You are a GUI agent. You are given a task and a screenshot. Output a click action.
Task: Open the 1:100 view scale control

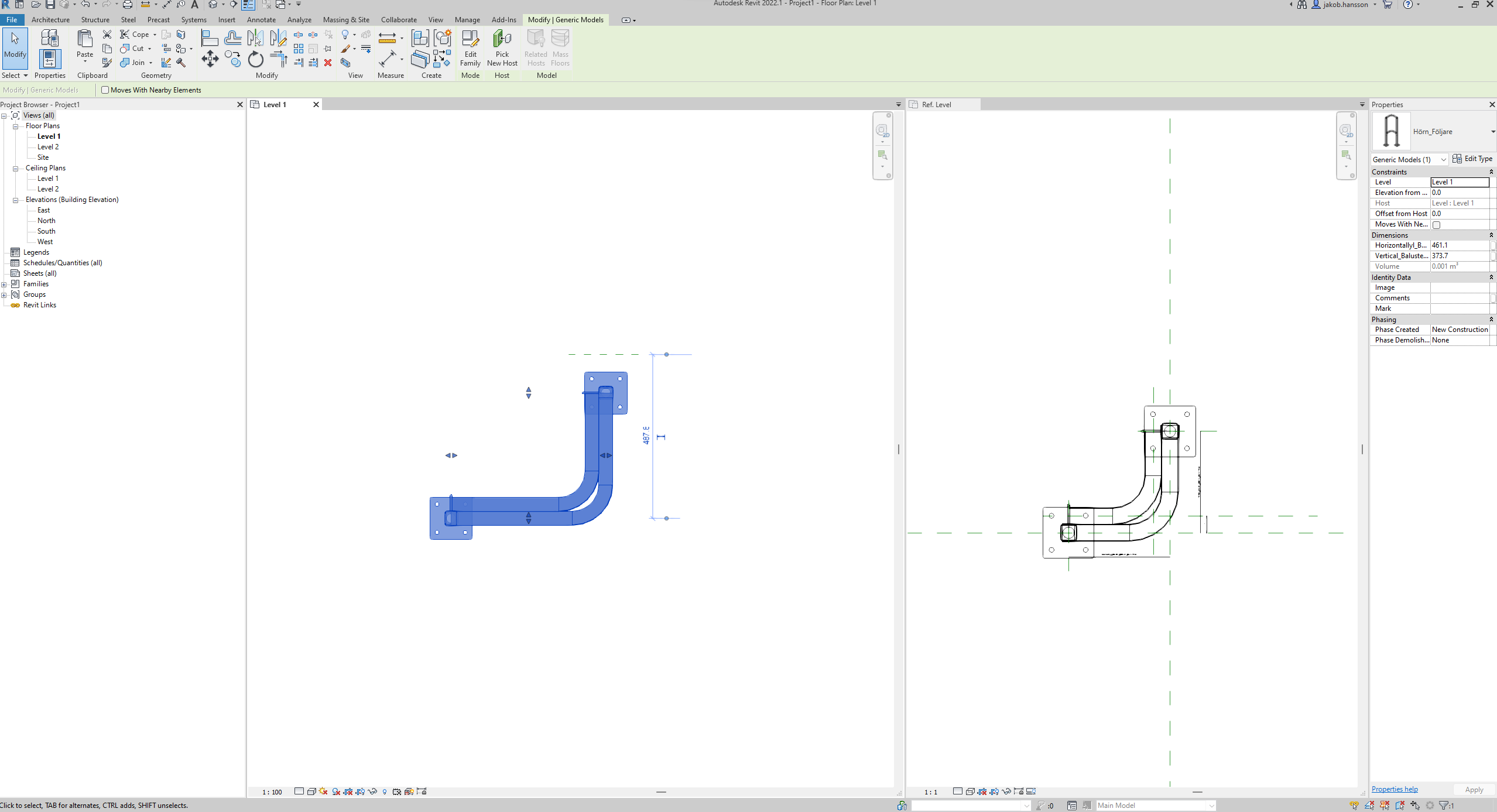(x=271, y=792)
